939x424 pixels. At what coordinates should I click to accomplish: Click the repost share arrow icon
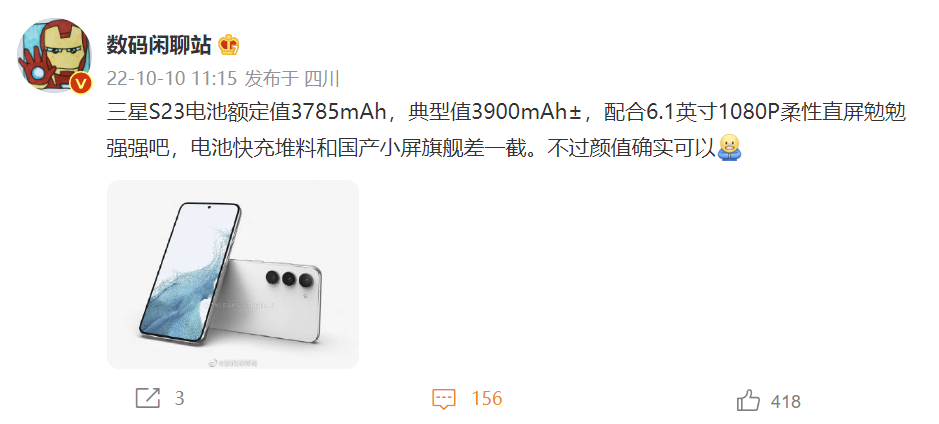[x=148, y=399]
